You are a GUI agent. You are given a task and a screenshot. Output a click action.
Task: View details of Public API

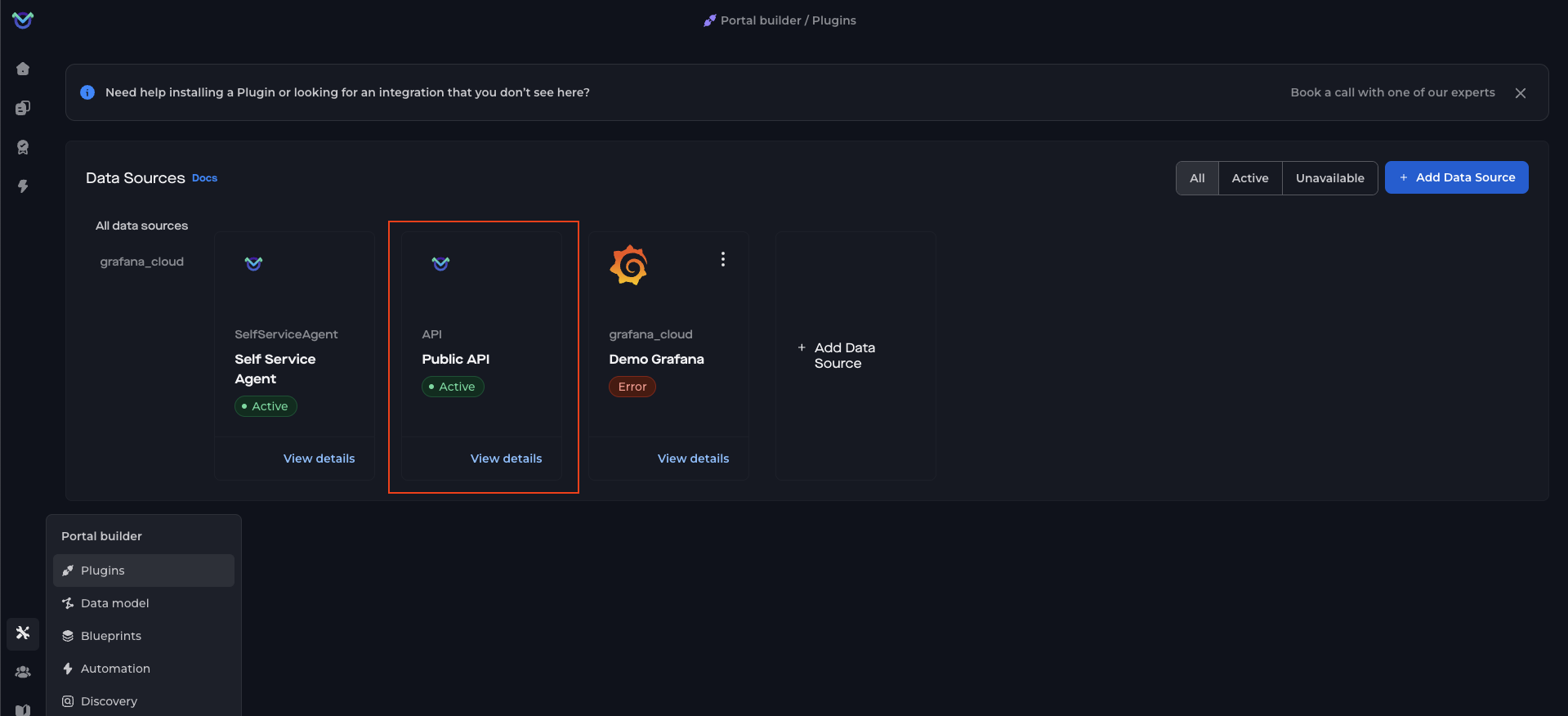tap(506, 459)
